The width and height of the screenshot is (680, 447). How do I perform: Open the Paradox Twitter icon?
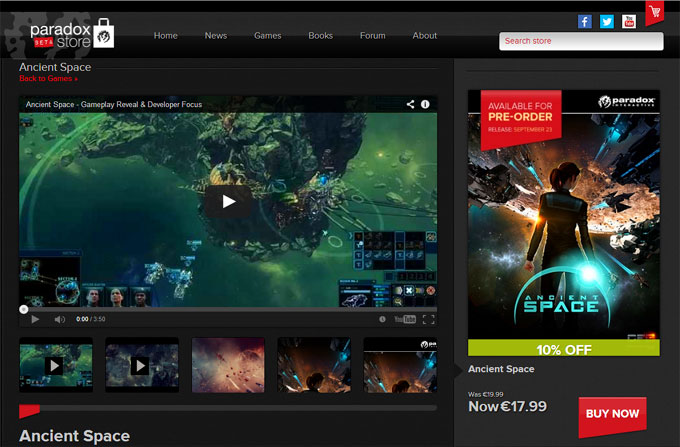[x=607, y=21]
